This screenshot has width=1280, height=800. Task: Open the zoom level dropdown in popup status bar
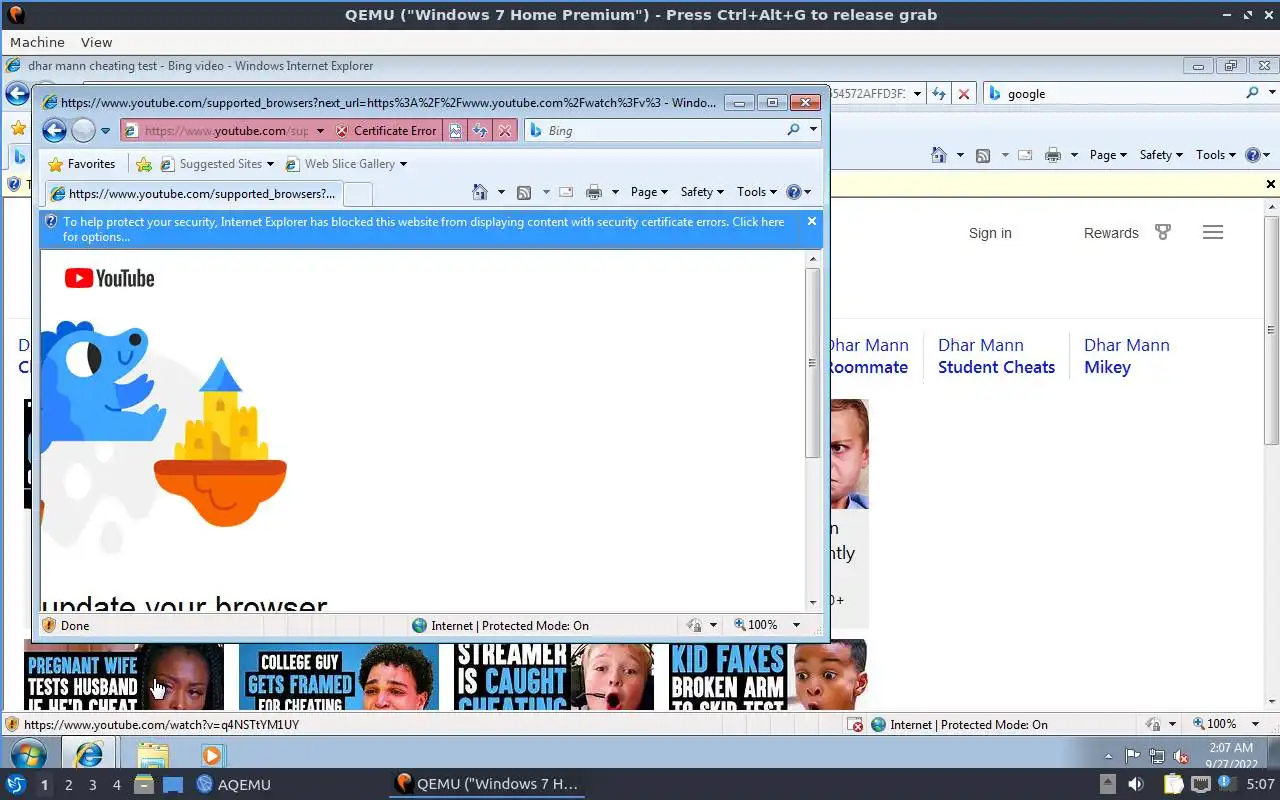796,625
